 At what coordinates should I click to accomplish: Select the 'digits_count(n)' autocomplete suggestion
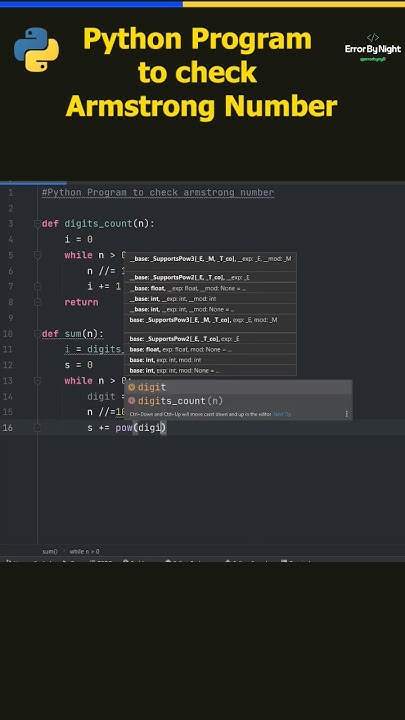238,401
